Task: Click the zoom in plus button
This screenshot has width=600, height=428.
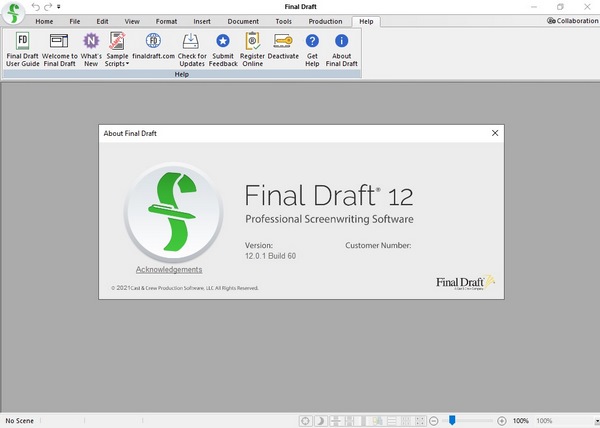Action: [502, 421]
